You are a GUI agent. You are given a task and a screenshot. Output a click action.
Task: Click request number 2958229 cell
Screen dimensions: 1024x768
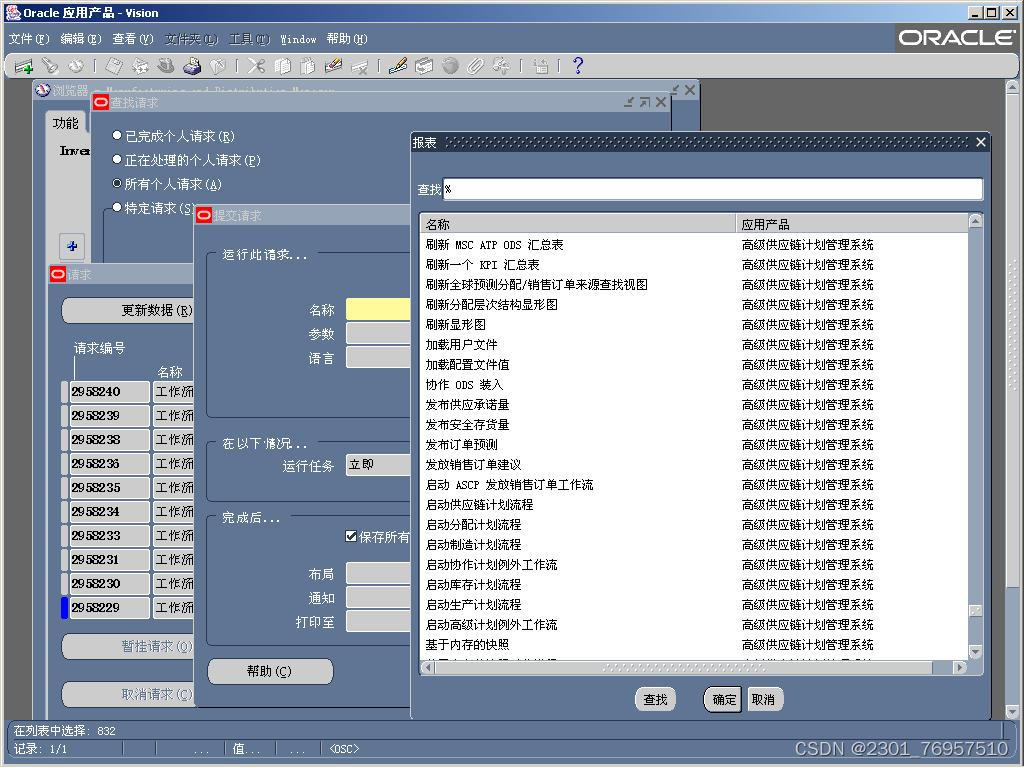point(110,608)
